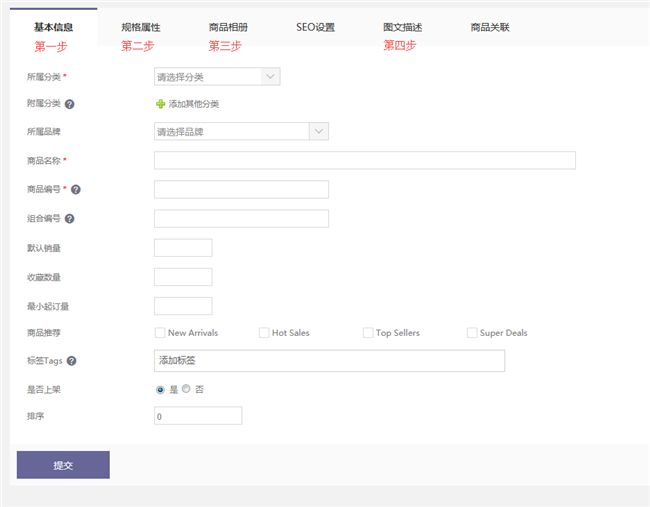650x507 pixels.
Task: Check the New Arrivals checkbox
Action: click(x=160, y=332)
